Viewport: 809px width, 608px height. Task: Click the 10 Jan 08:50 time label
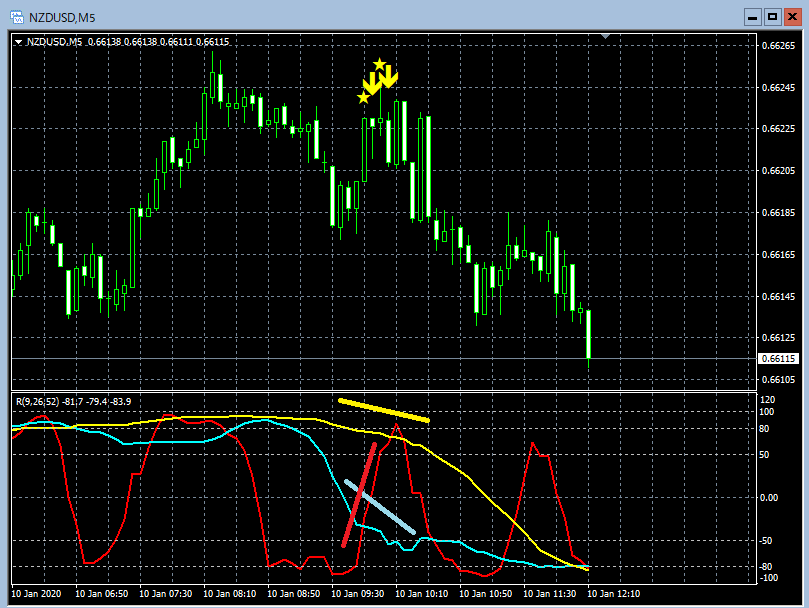tap(294, 594)
